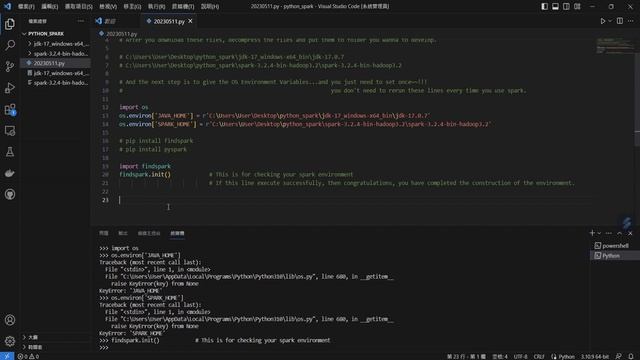
Task: Create a new terminal with plus icon
Action: 592,233
